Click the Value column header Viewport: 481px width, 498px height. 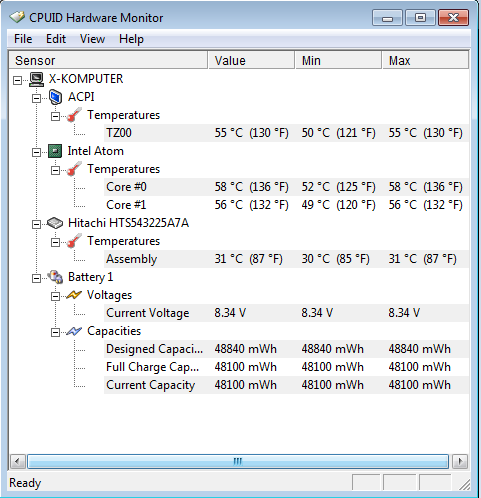pos(252,60)
